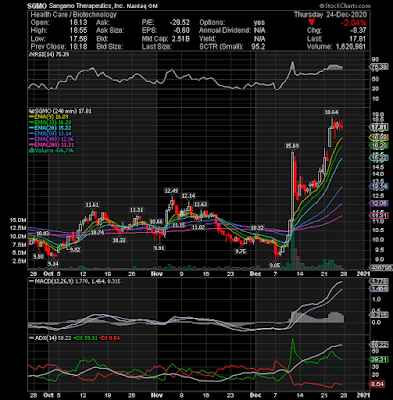Click the ADX 58.22 tag on right axis
Screen dimensions: 393x400
pos(380,345)
